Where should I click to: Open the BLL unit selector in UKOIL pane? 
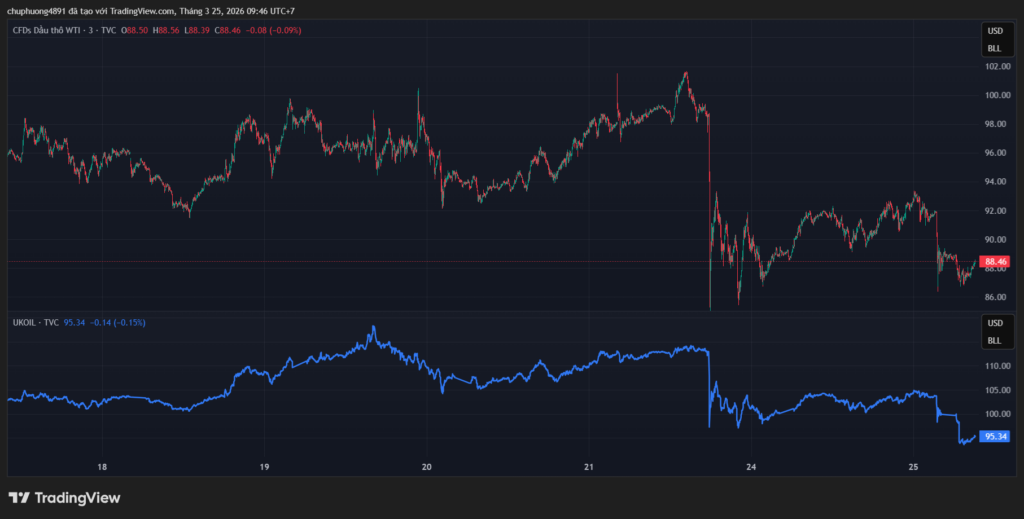[994, 341]
